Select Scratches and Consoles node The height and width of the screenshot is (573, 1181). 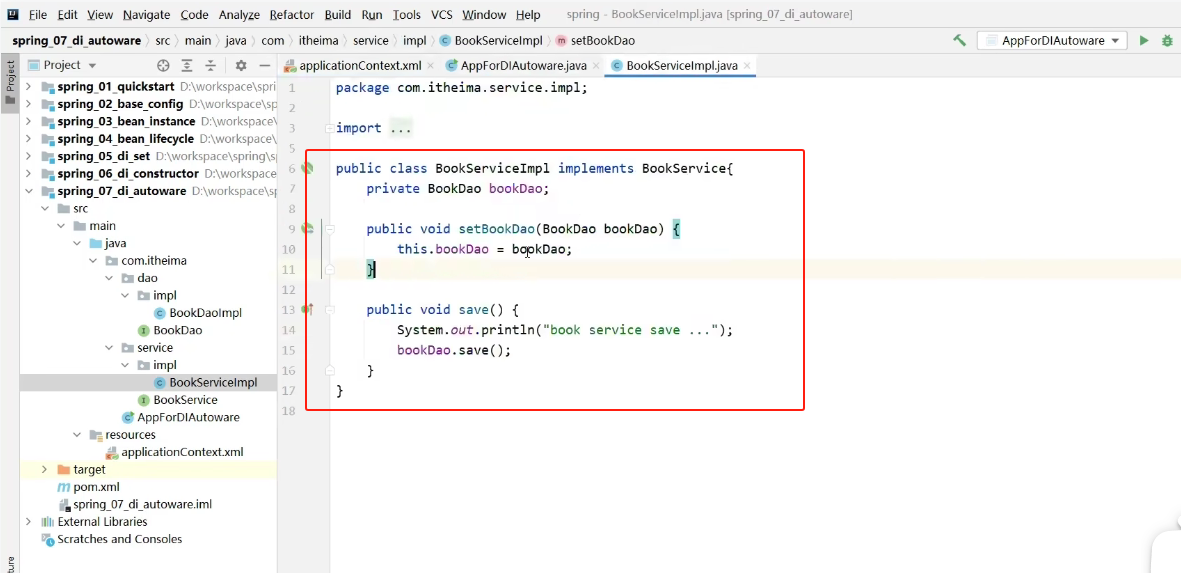[x=111, y=538]
